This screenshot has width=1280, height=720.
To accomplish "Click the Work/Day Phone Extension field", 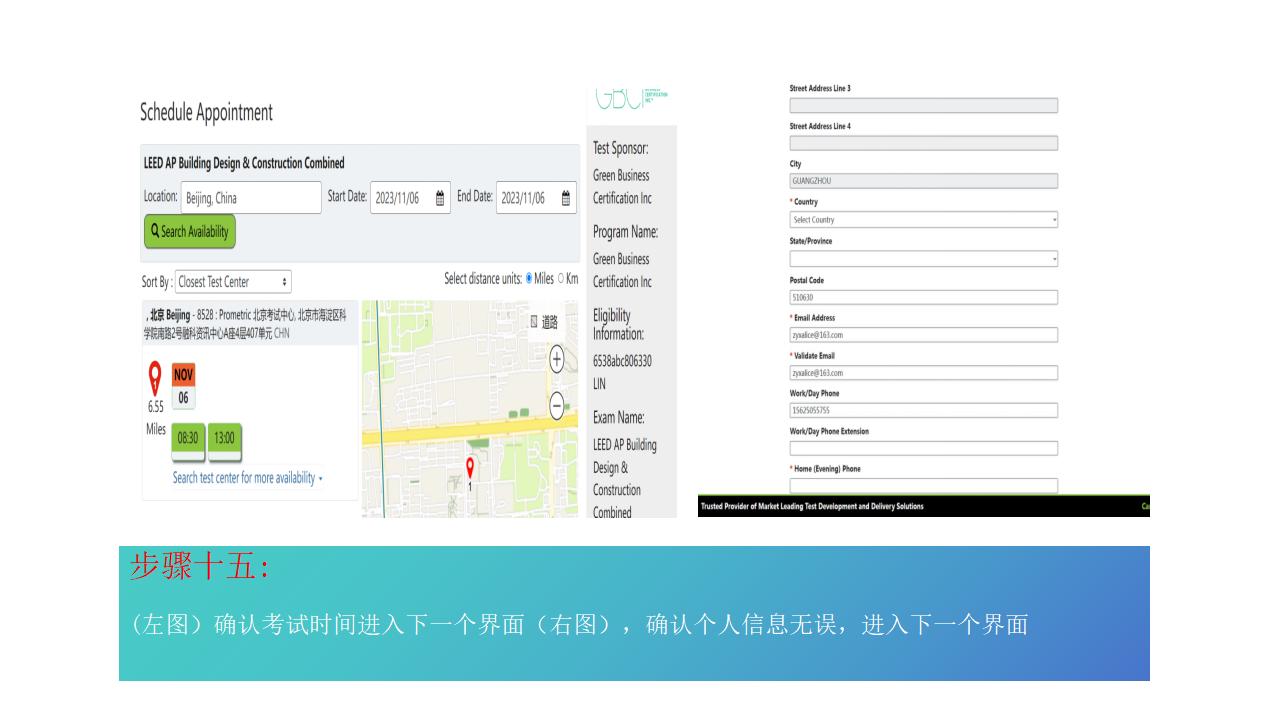I will pos(923,447).
